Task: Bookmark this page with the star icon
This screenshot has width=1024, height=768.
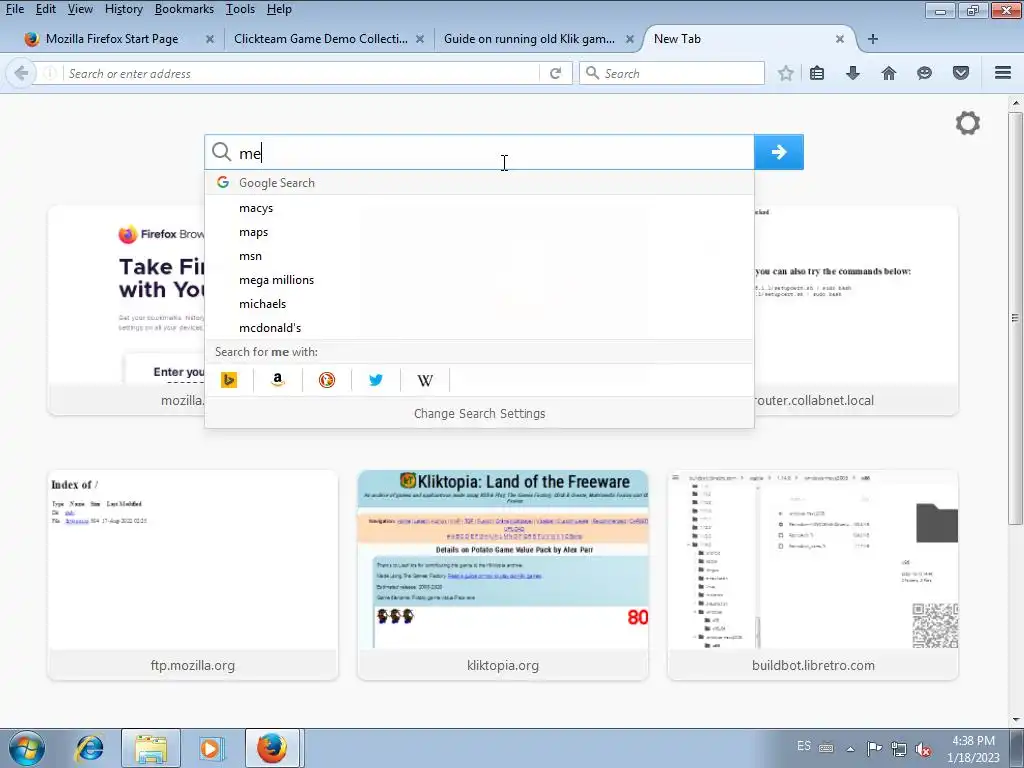Action: click(786, 73)
